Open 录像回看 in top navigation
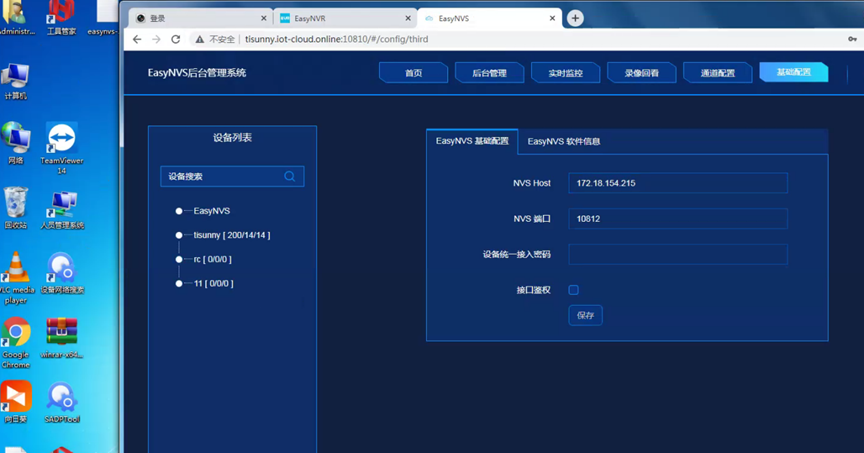 click(x=641, y=73)
